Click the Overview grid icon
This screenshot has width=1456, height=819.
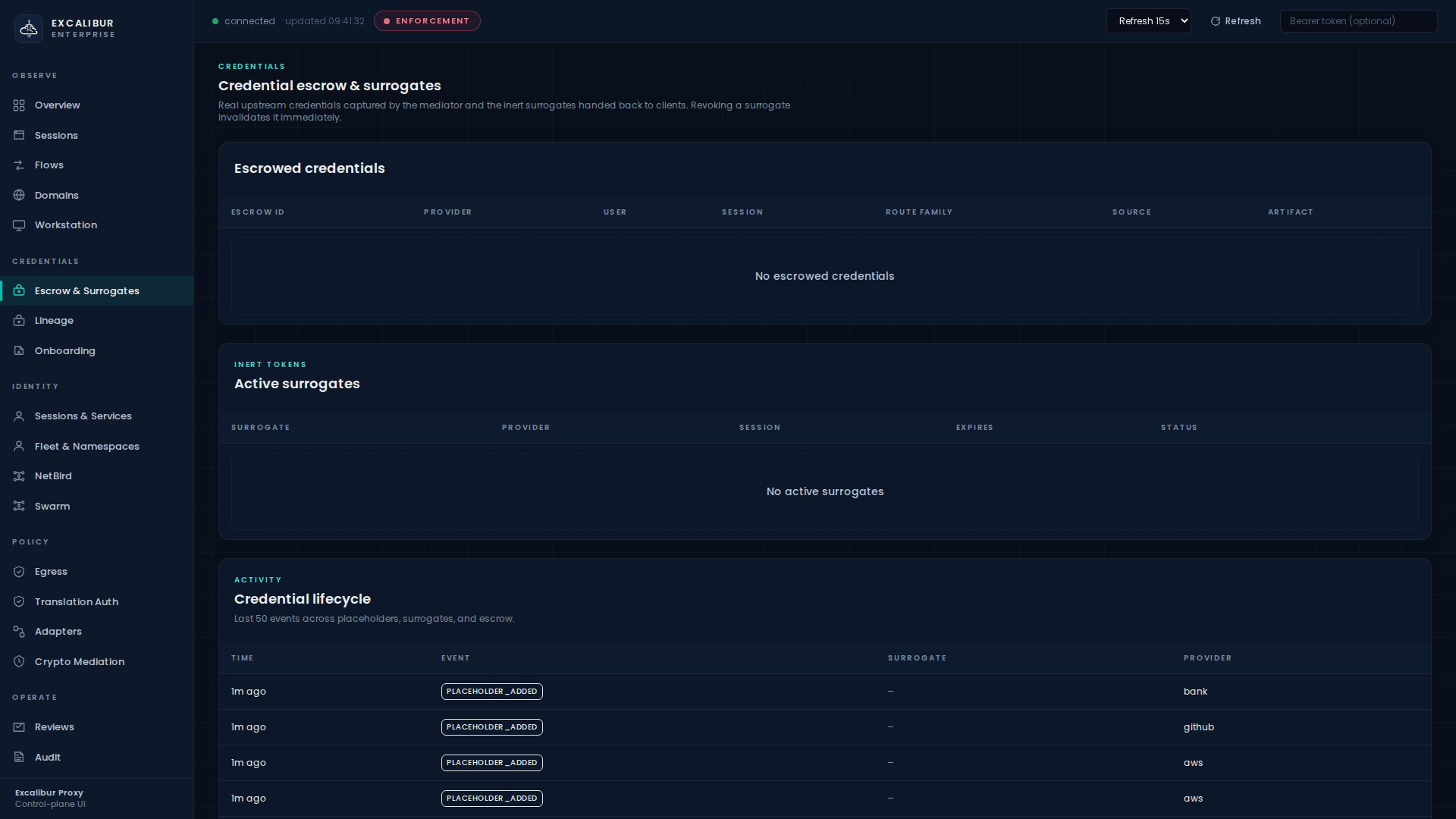point(19,105)
